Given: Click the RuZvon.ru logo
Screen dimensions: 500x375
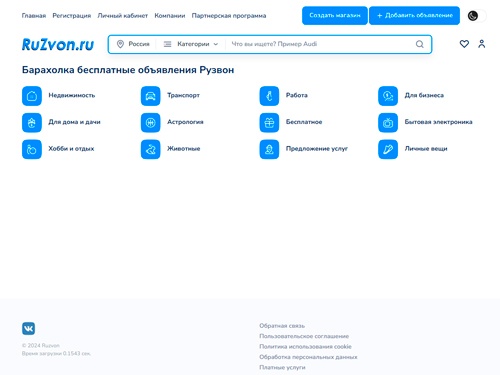Looking at the screenshot, I should coord(58,44).
